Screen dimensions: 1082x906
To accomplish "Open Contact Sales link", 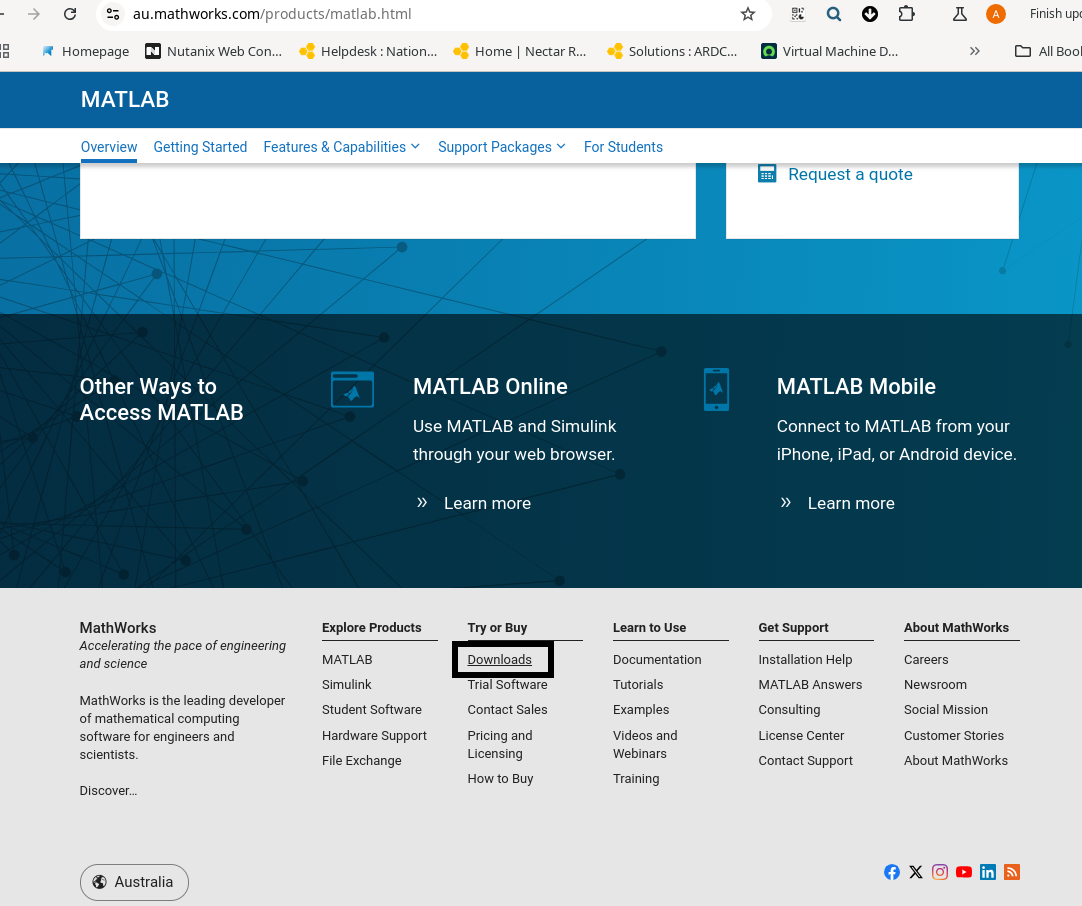I will tap(507, 709).
